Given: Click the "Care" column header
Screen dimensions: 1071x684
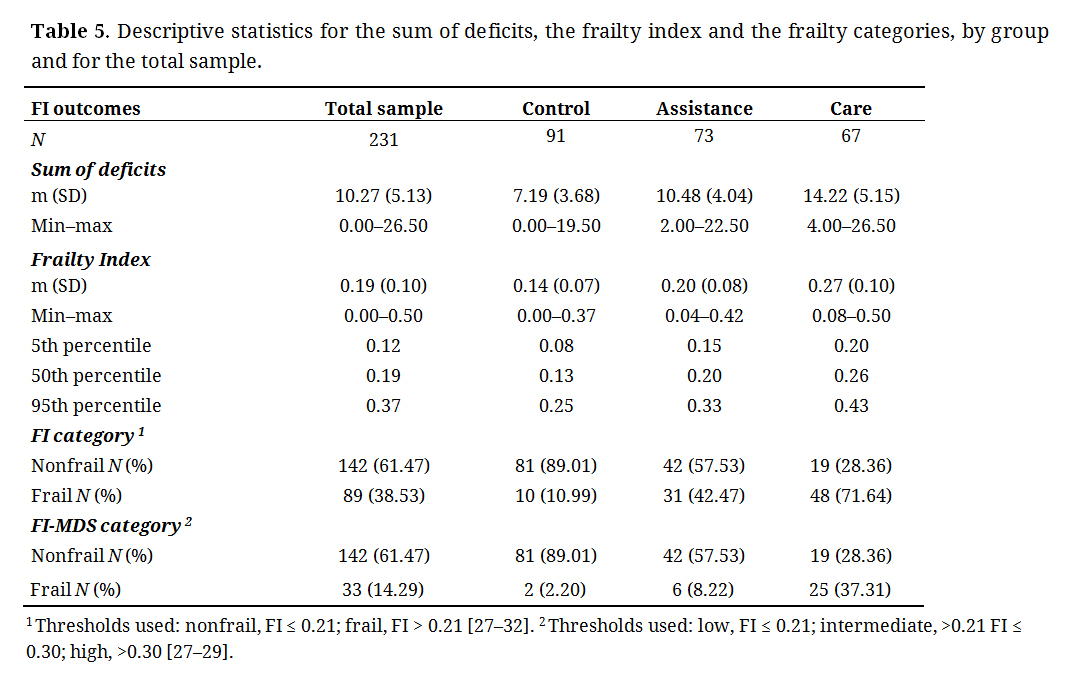Looking at the screenshot, I should [x=851, y=109].
